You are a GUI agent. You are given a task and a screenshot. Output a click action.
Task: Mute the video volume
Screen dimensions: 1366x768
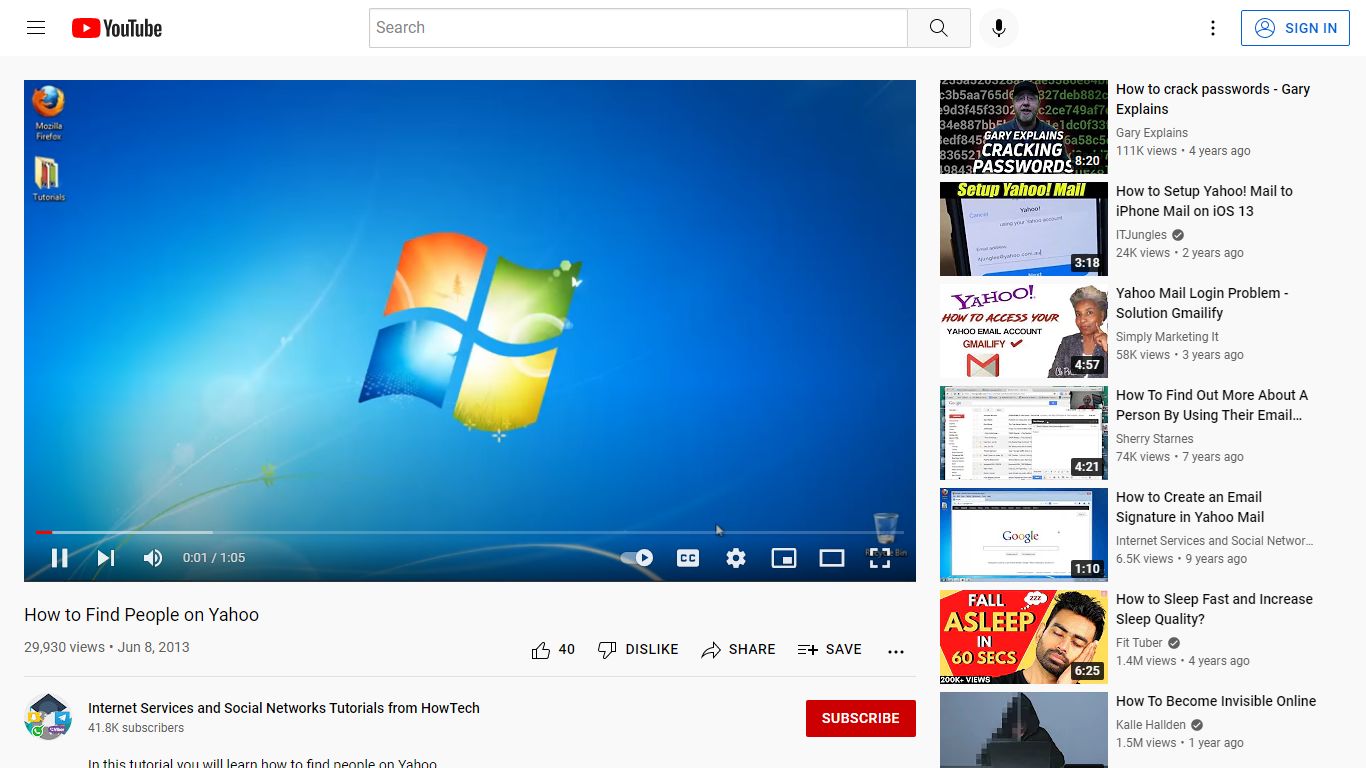pos(152,558)
